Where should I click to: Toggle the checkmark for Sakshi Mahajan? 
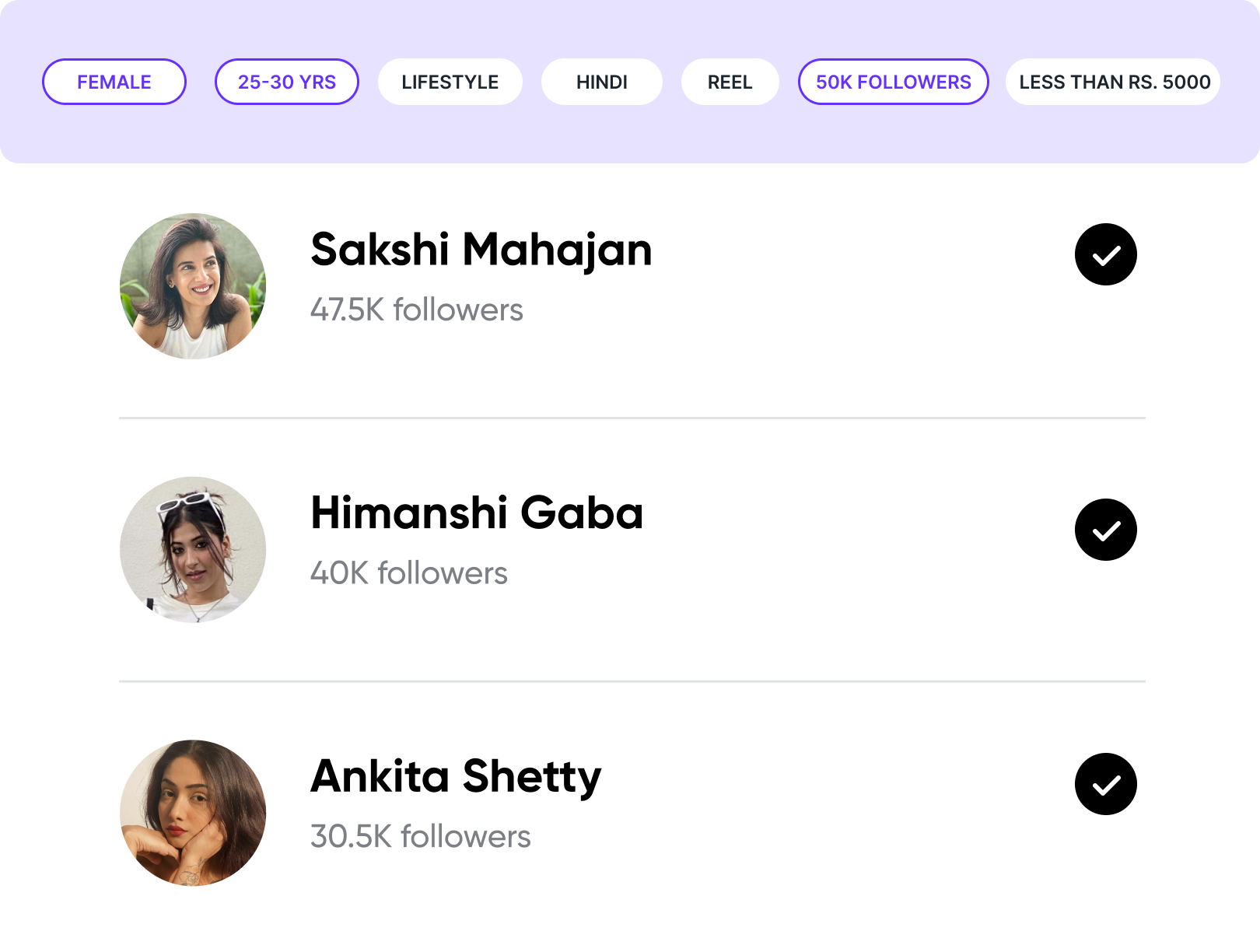(1105, 254)
